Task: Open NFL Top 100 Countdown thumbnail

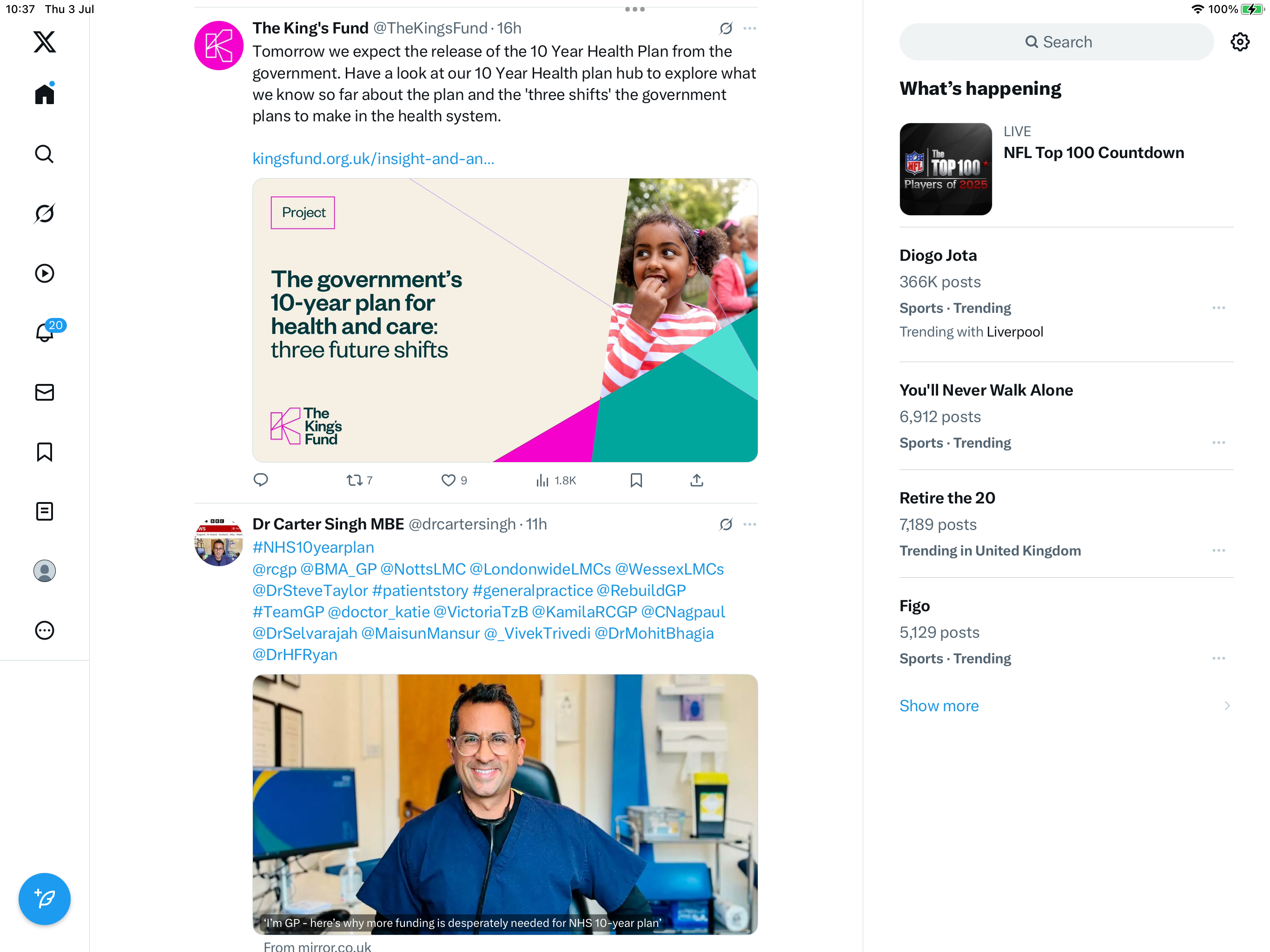Action: (946, 169)
